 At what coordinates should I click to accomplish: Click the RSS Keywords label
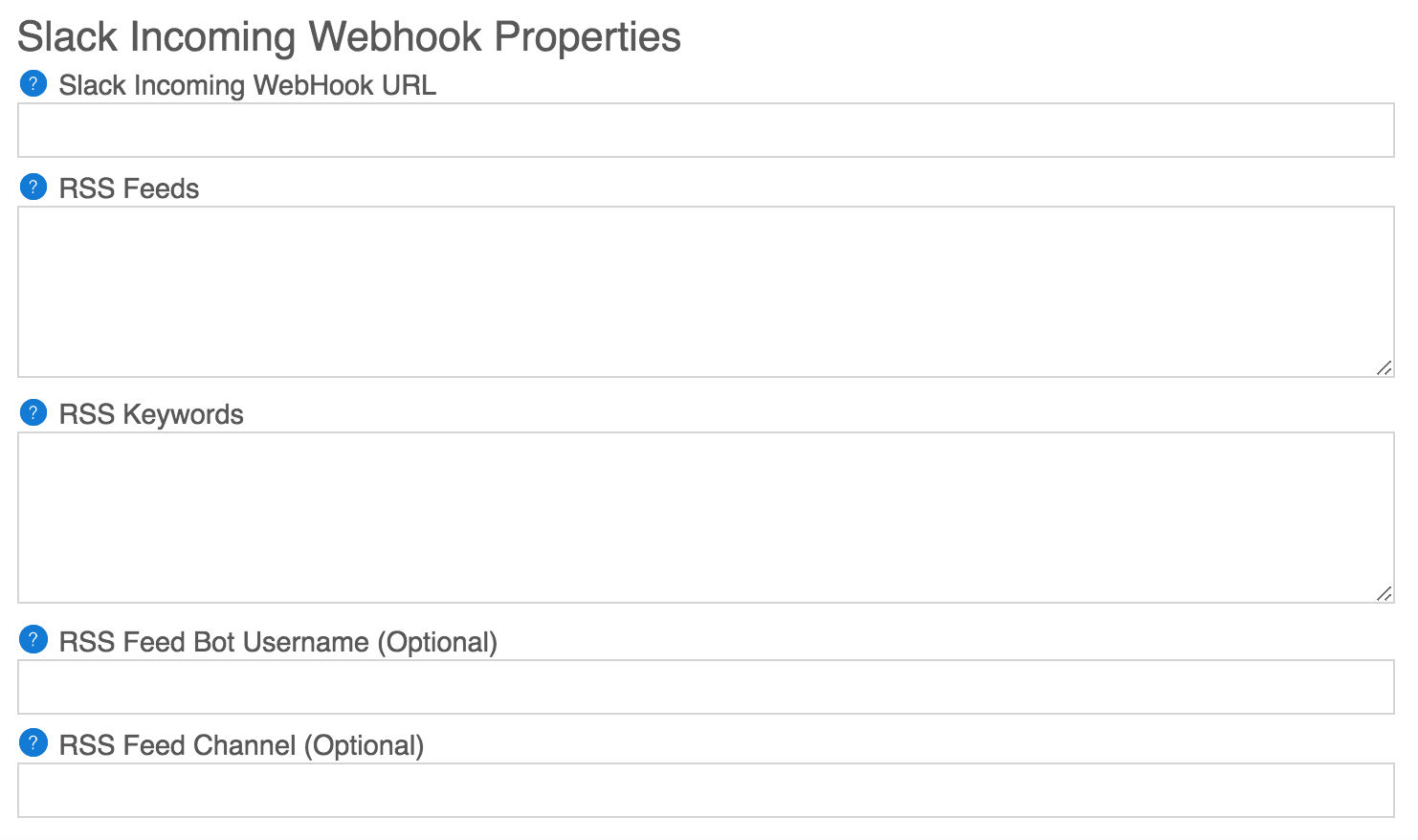(151, 414)
